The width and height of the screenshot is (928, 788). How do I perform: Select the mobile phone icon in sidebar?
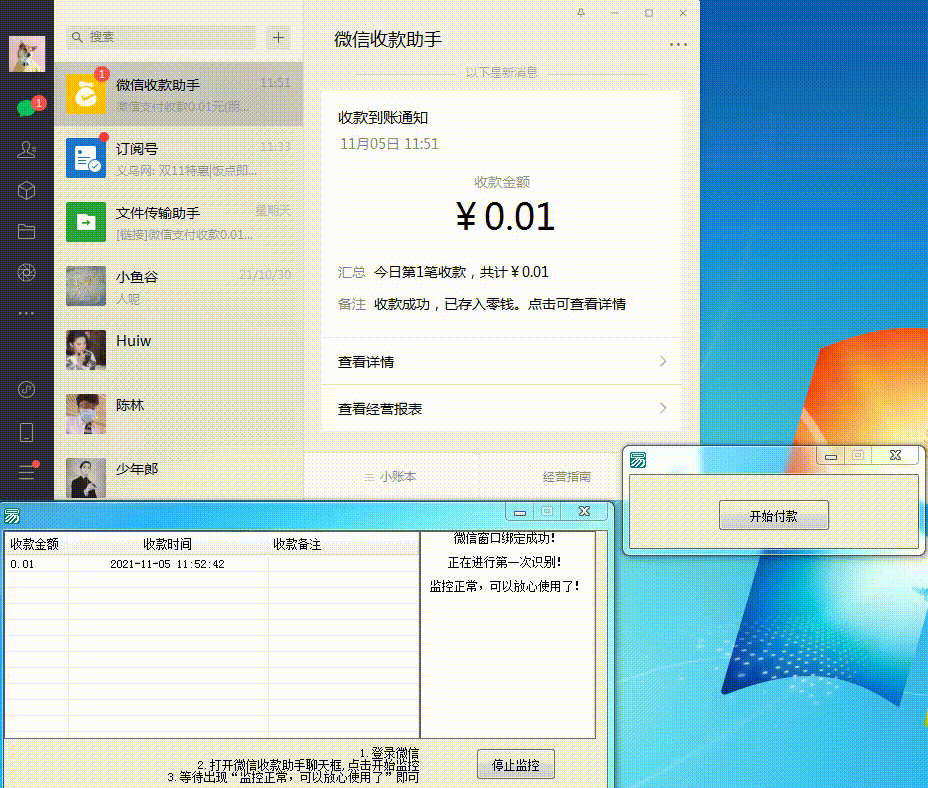point(27,430)
